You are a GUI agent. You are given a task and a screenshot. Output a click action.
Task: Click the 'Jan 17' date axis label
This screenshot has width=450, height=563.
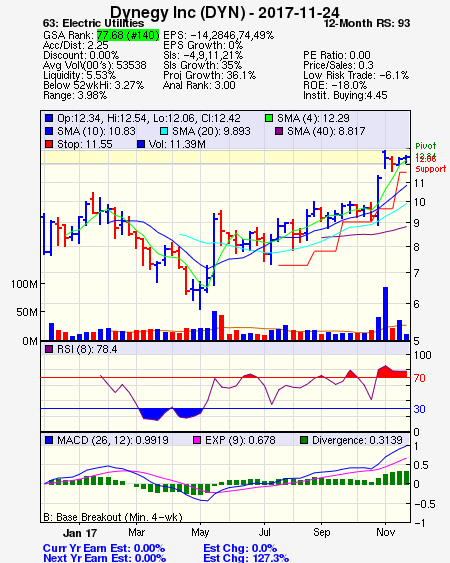pyautogui.click(x=80, y=533)
